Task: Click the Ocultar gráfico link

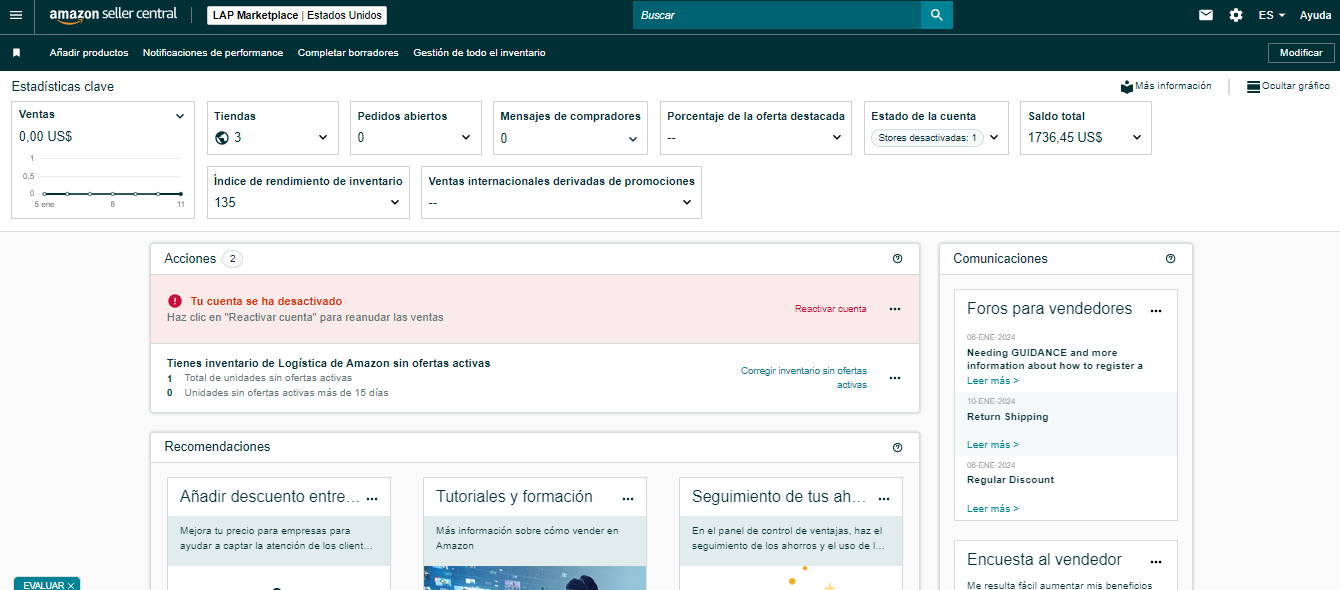Action: click(1296, 87)
